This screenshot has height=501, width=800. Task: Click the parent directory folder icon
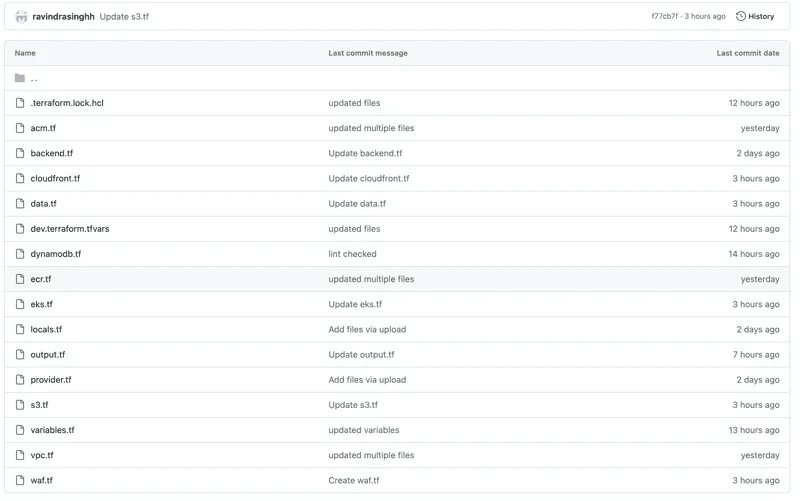pyautogui.click(x=20, y=78)
